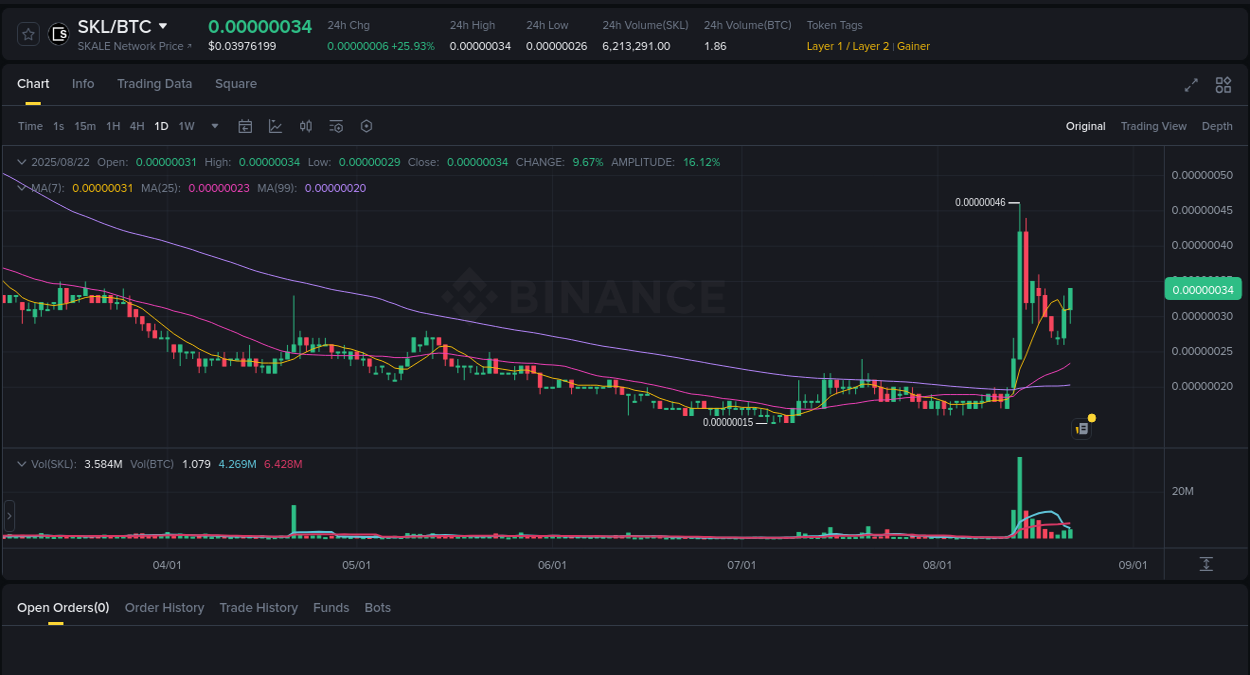Screen dimensions: 1250x675
Task: Click the 24h Volume(SKL) value 6,213,291.00
Action: pyautogui.click(x=636, y=46)
